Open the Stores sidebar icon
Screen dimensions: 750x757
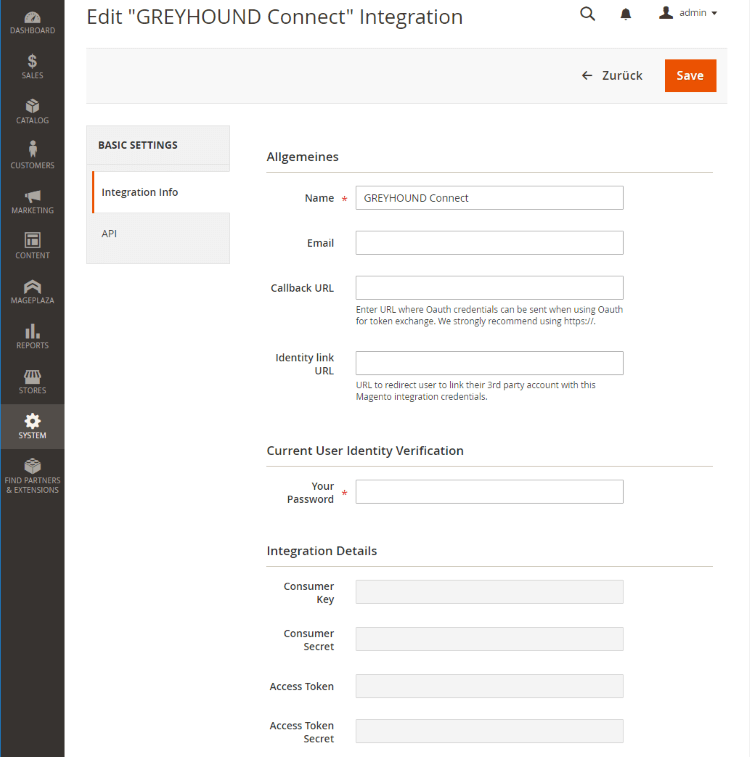(32, 376)
